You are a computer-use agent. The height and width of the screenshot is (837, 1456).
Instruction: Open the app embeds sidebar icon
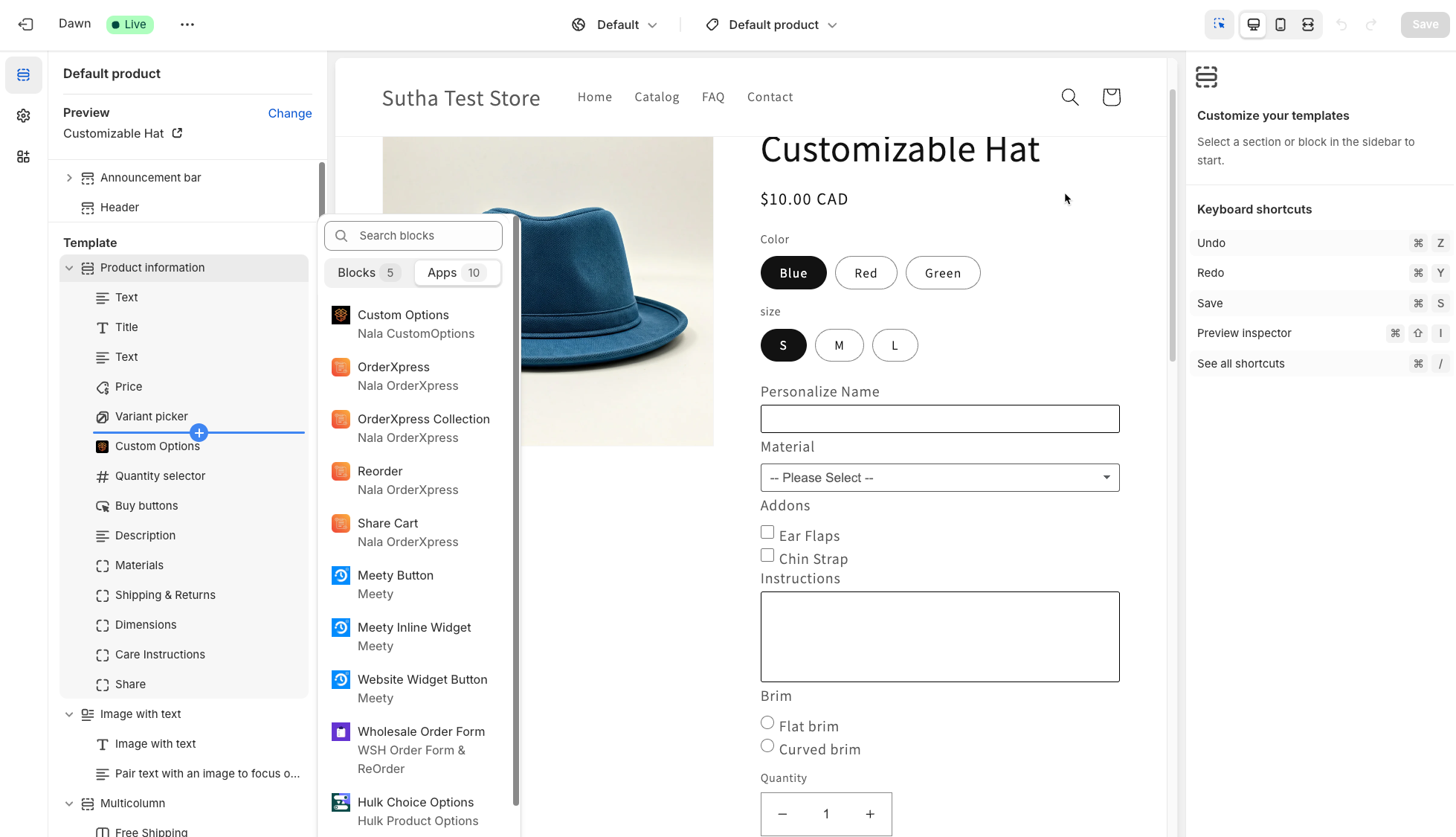point(24,156)
